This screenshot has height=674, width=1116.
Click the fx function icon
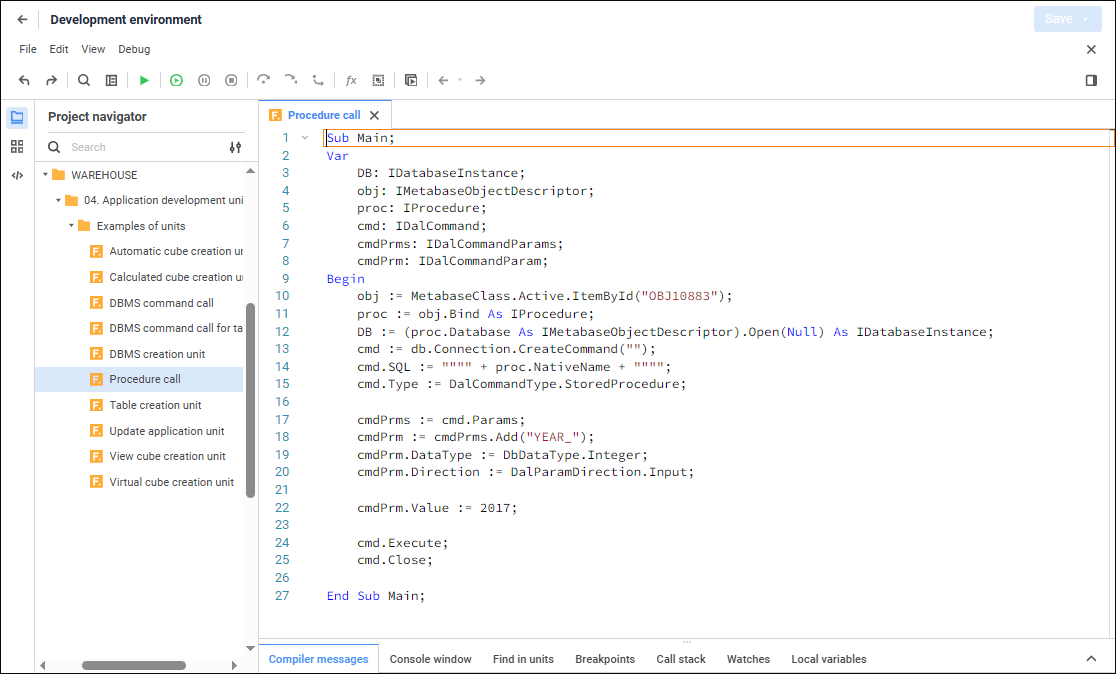pyautogui.click(x=351, y=80)
